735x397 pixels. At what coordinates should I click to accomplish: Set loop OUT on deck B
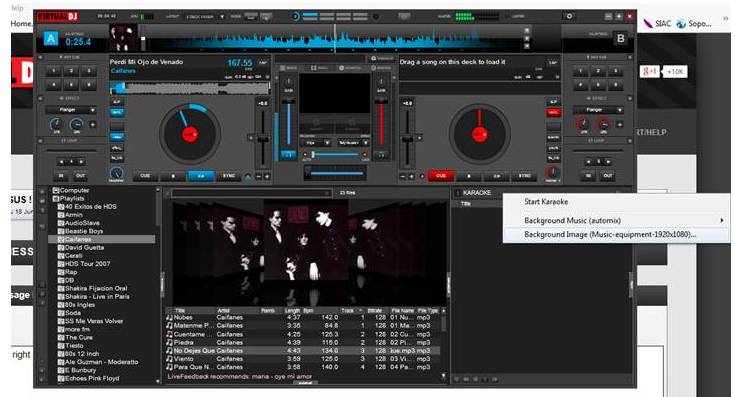point(608,176)
